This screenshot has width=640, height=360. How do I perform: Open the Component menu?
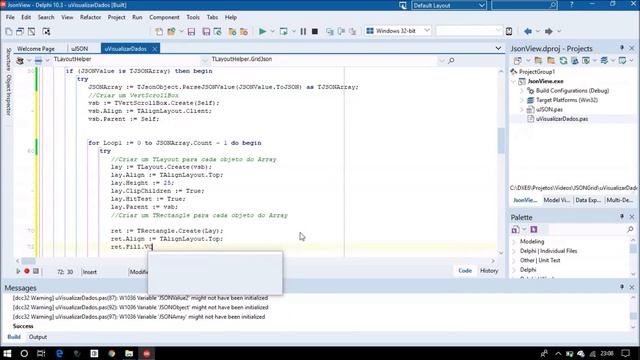[164, 17]
